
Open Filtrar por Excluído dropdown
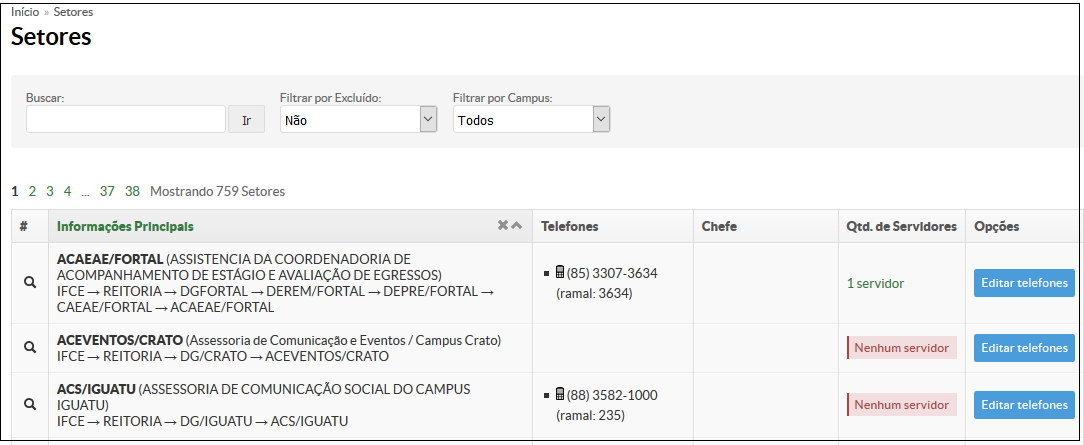(359, 120)
